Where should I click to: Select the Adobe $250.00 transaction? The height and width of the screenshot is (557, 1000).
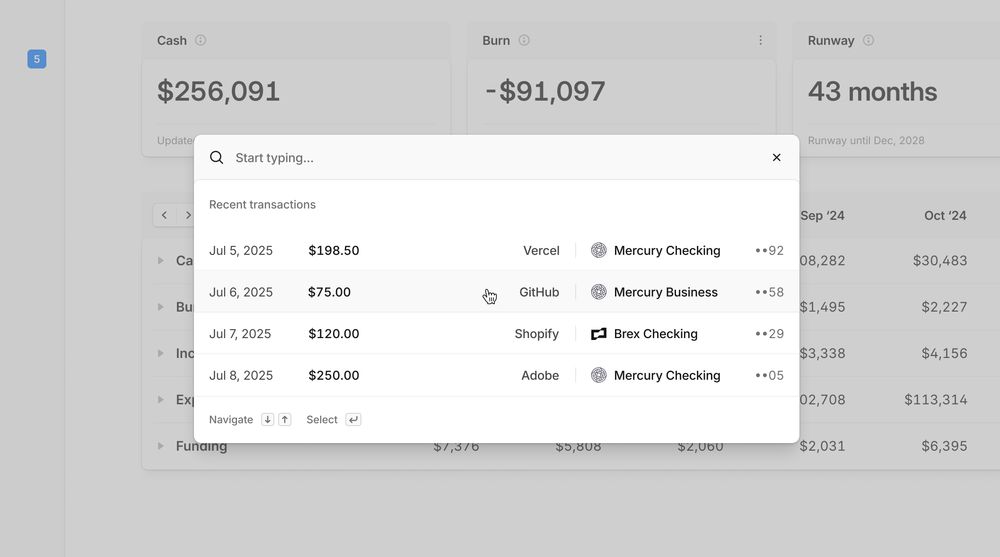click(496, 375)
